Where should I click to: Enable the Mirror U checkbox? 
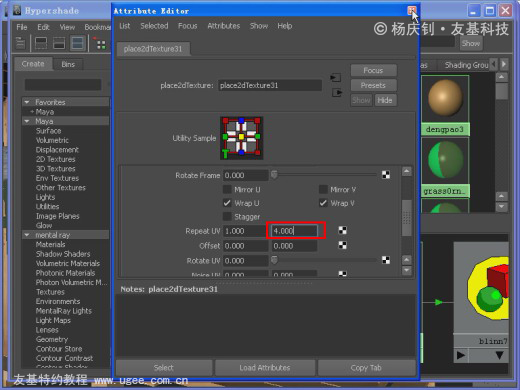pyautogui.click(x=227, y=190)
